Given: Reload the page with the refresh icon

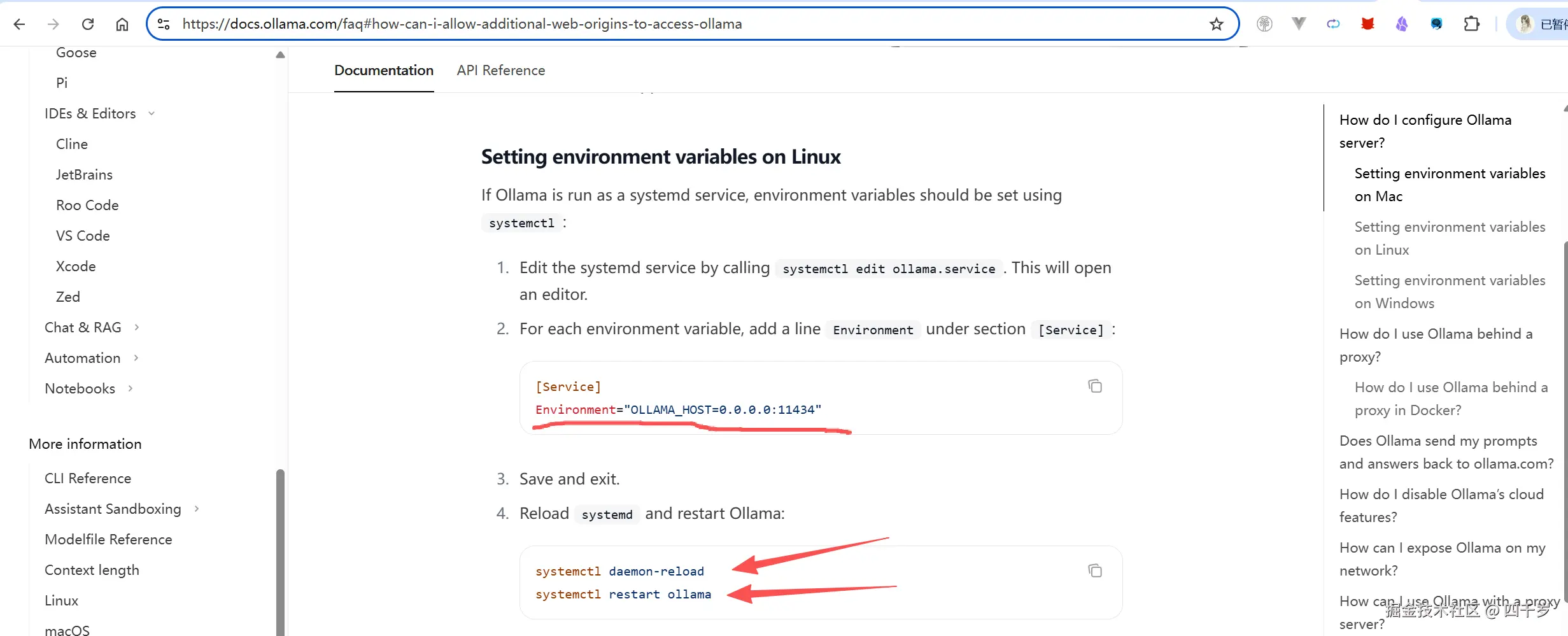Looking at the screenshot, I should [x=88, y=24].
